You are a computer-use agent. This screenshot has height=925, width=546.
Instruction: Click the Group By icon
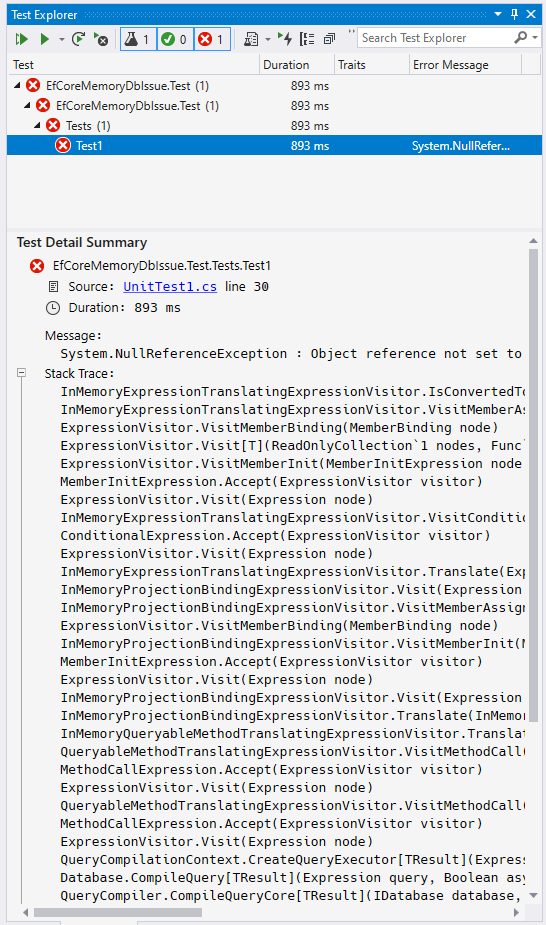pyautogui.click(x=307, y=39)
